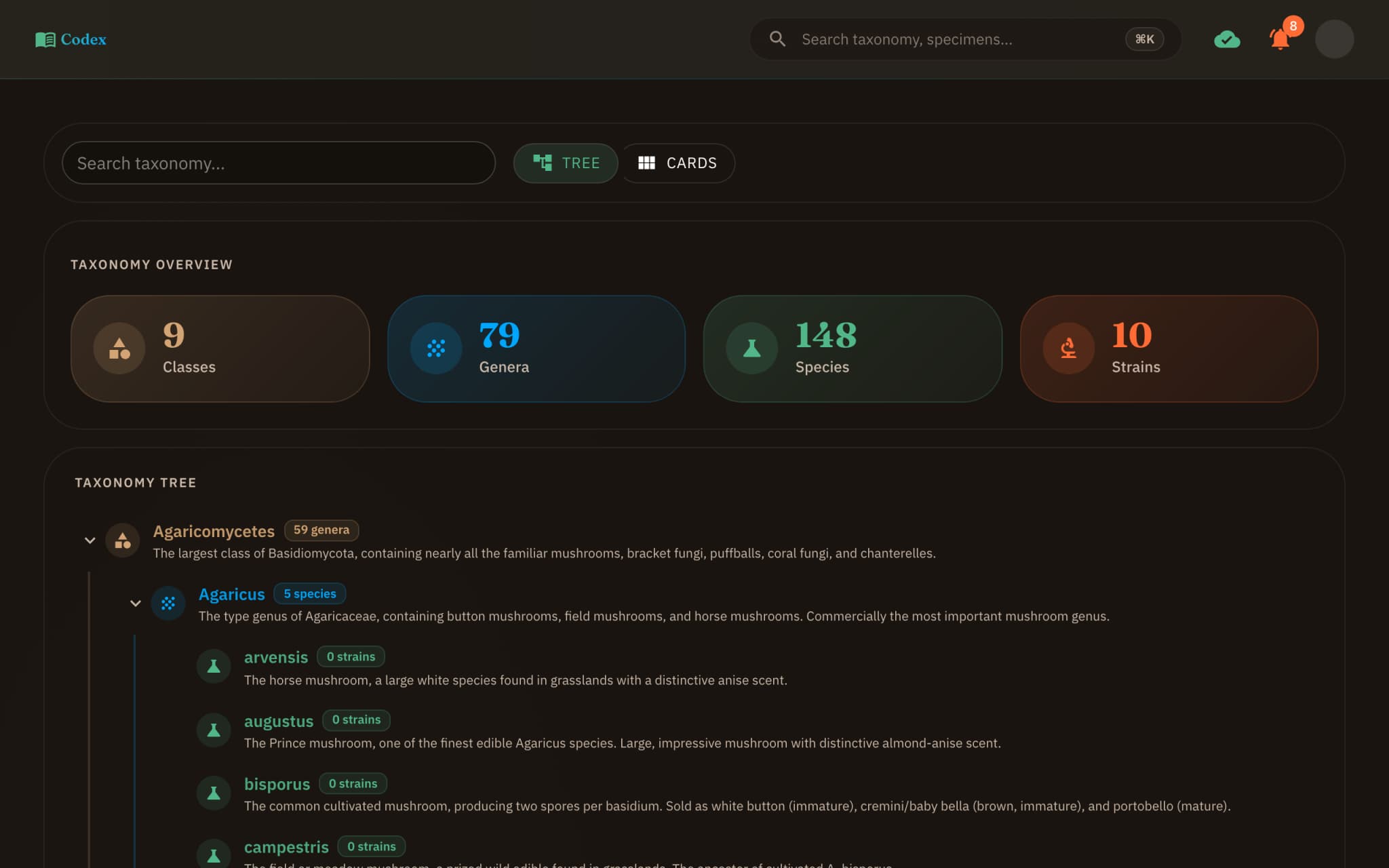Switch to TREE view mode

pyautogui.click(x=566, y=163)
